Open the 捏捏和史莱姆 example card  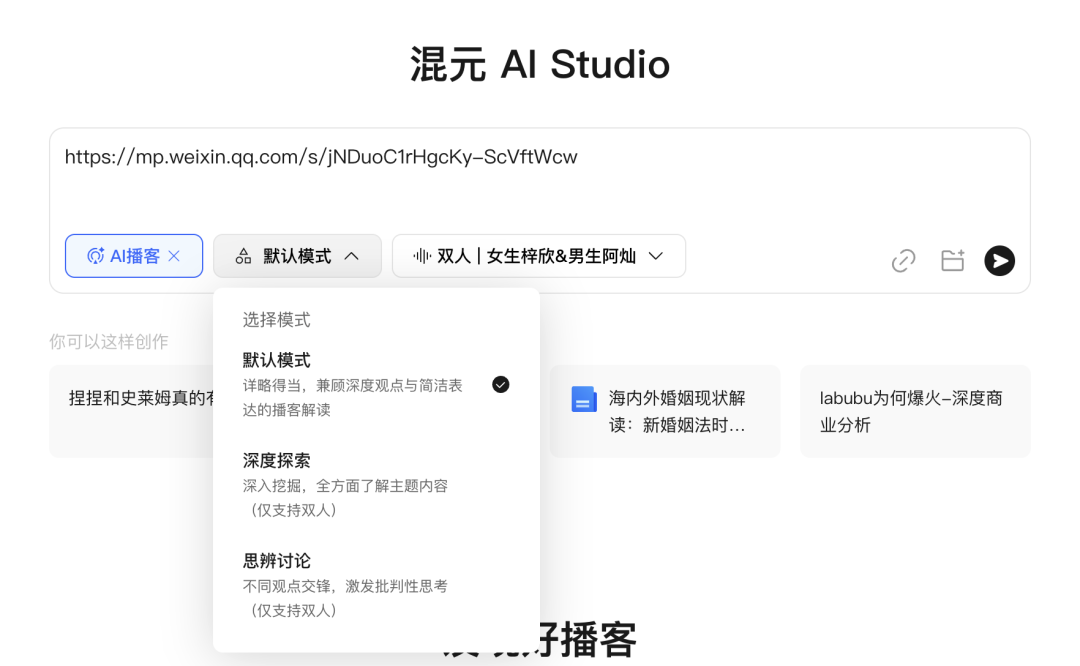131,411
